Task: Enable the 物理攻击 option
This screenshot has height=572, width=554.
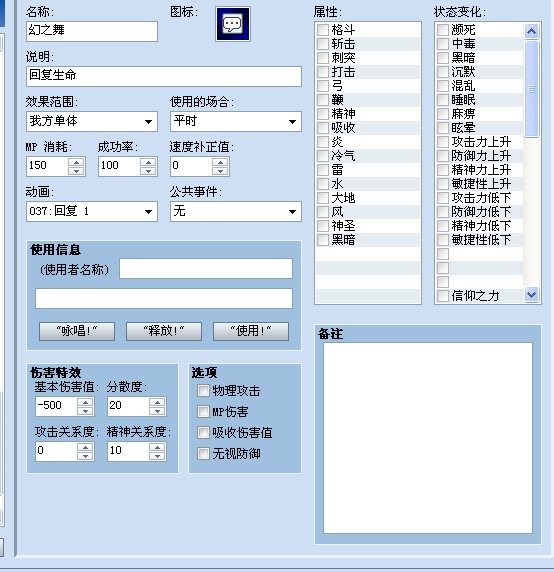Action: (x=203, y=391)
